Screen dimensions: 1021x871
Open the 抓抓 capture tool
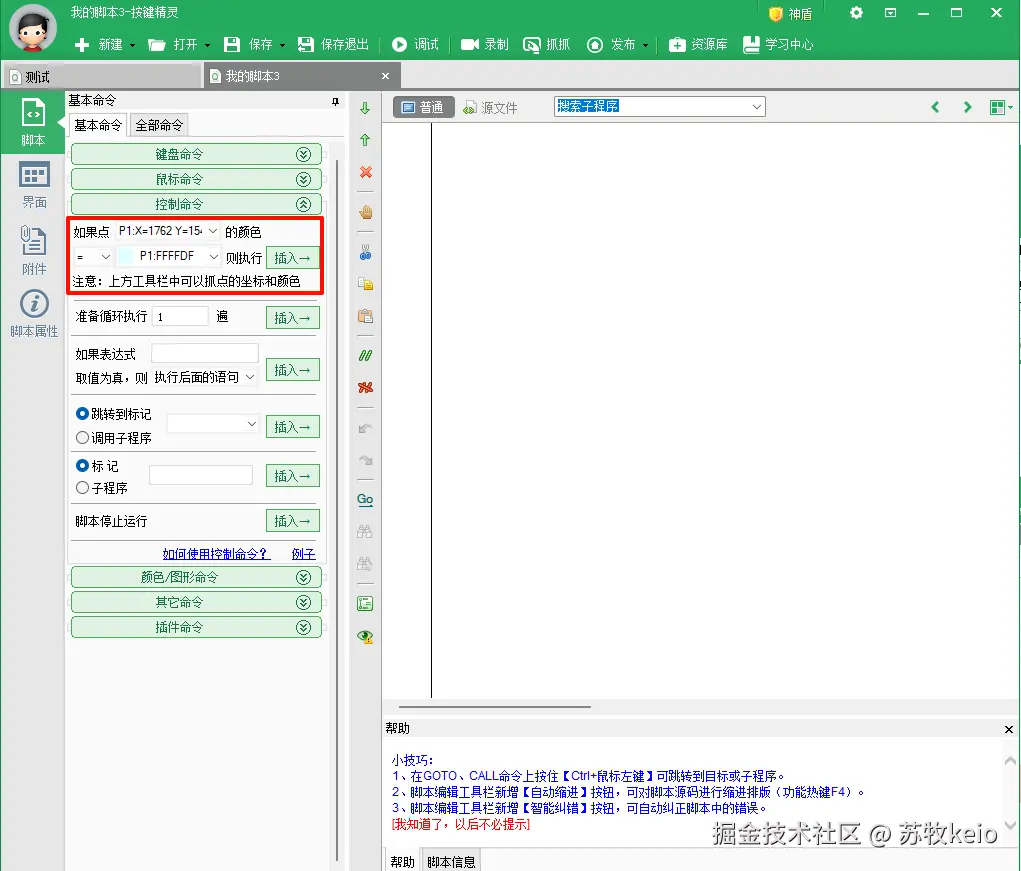tap(547, 44)
